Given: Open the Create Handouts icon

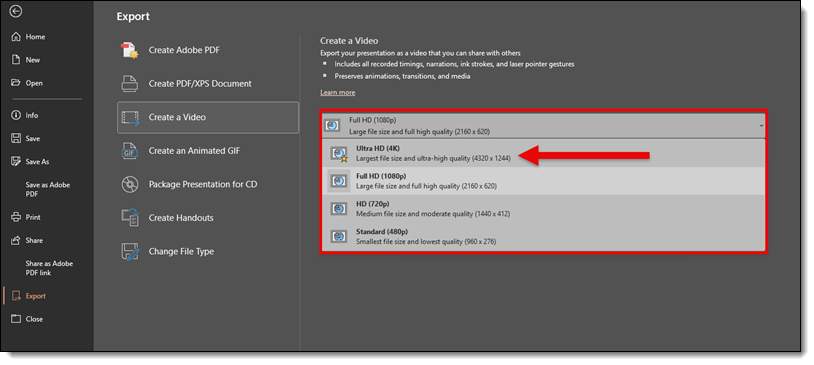Looking at the screenshot, I should (129, 218).
